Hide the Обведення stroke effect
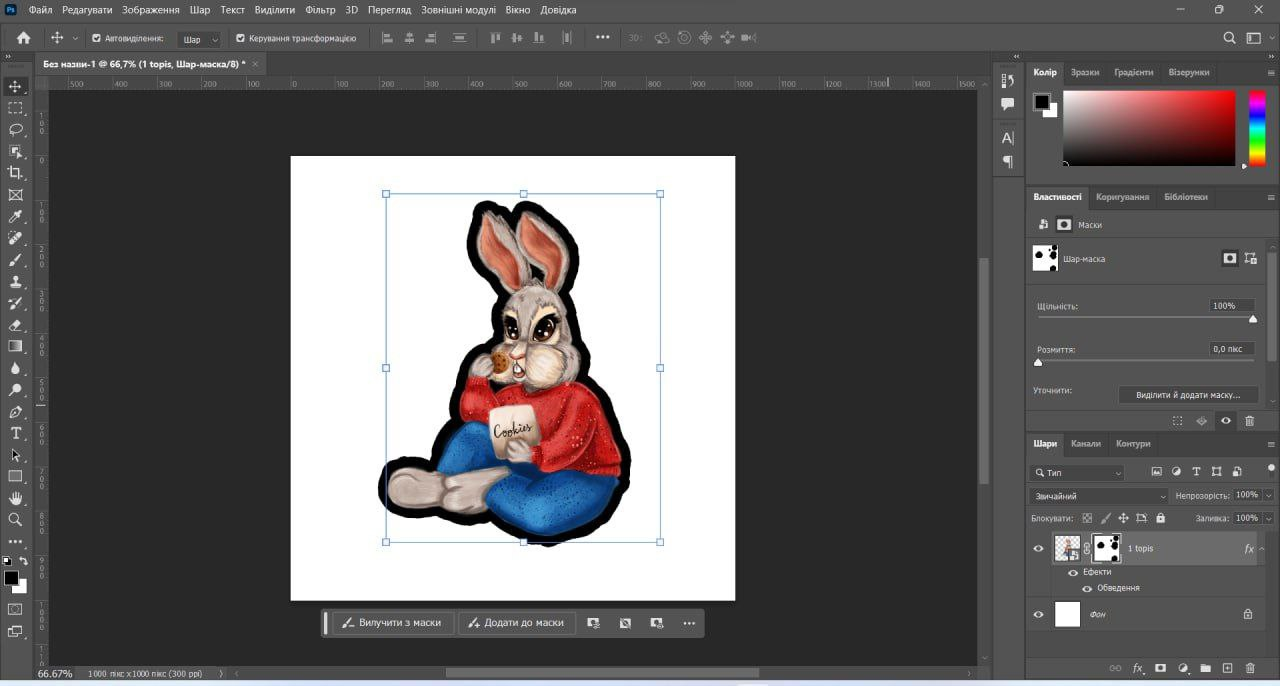The height and width of the screenshot is (686, 1280). pyautogui.click(x=1087, y=588)
